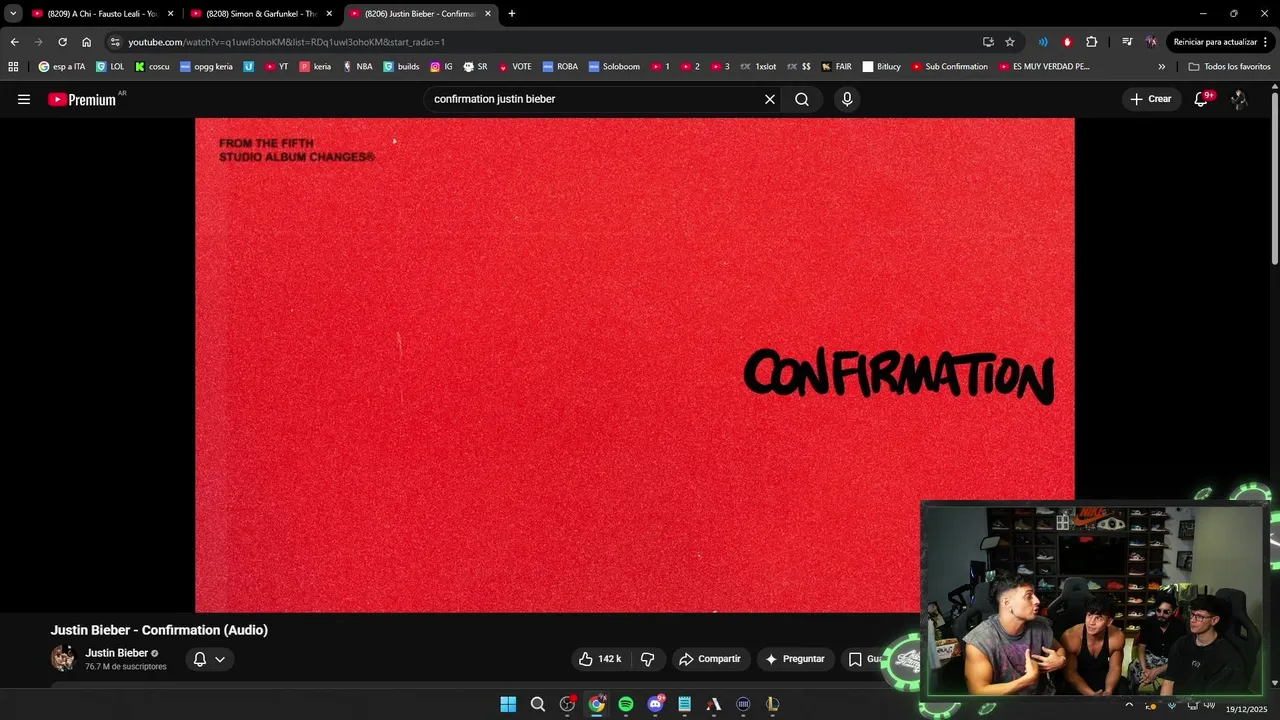Open the YouTube hamburger guide menu
Viewport: 1280px width, 720px height.
(x=24, y=99)
